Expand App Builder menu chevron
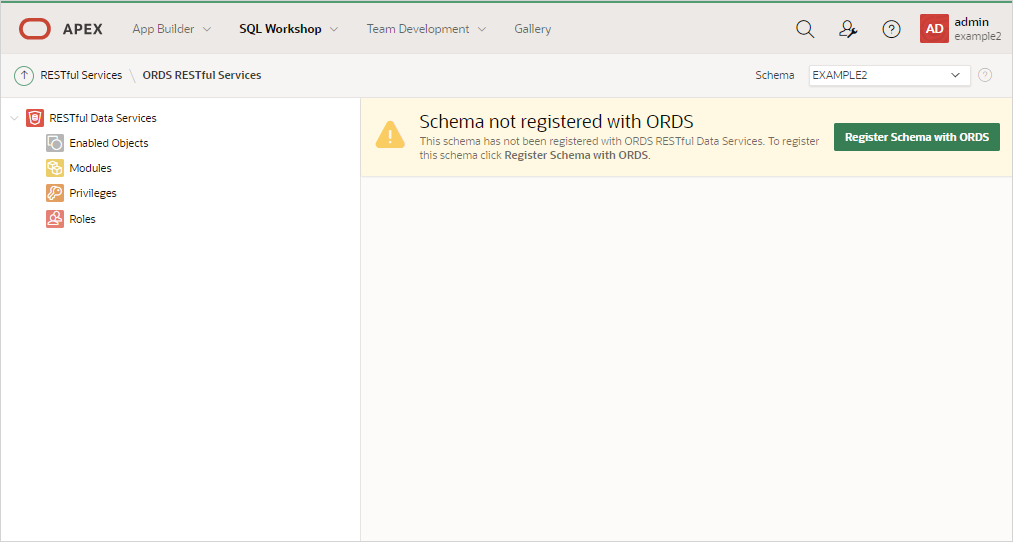The width and height of the screenshot is (1013, 542). coord(207,29)
